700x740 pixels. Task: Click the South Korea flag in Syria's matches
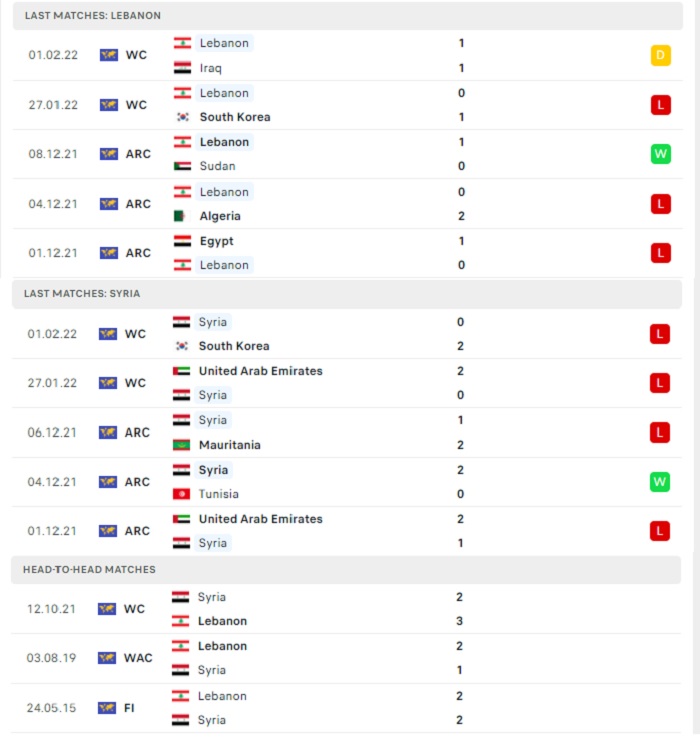(x=182, y=346)
